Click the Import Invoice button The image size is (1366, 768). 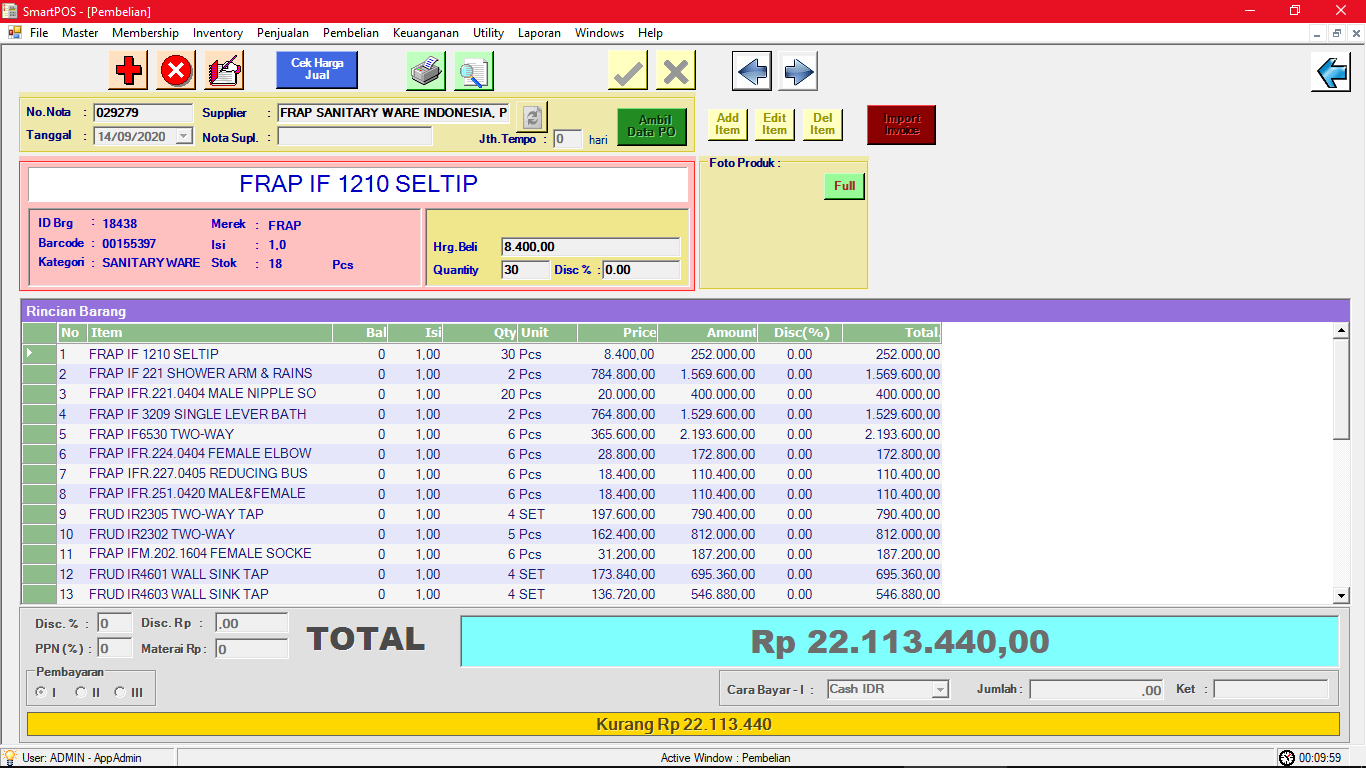(x=902, y=125)
